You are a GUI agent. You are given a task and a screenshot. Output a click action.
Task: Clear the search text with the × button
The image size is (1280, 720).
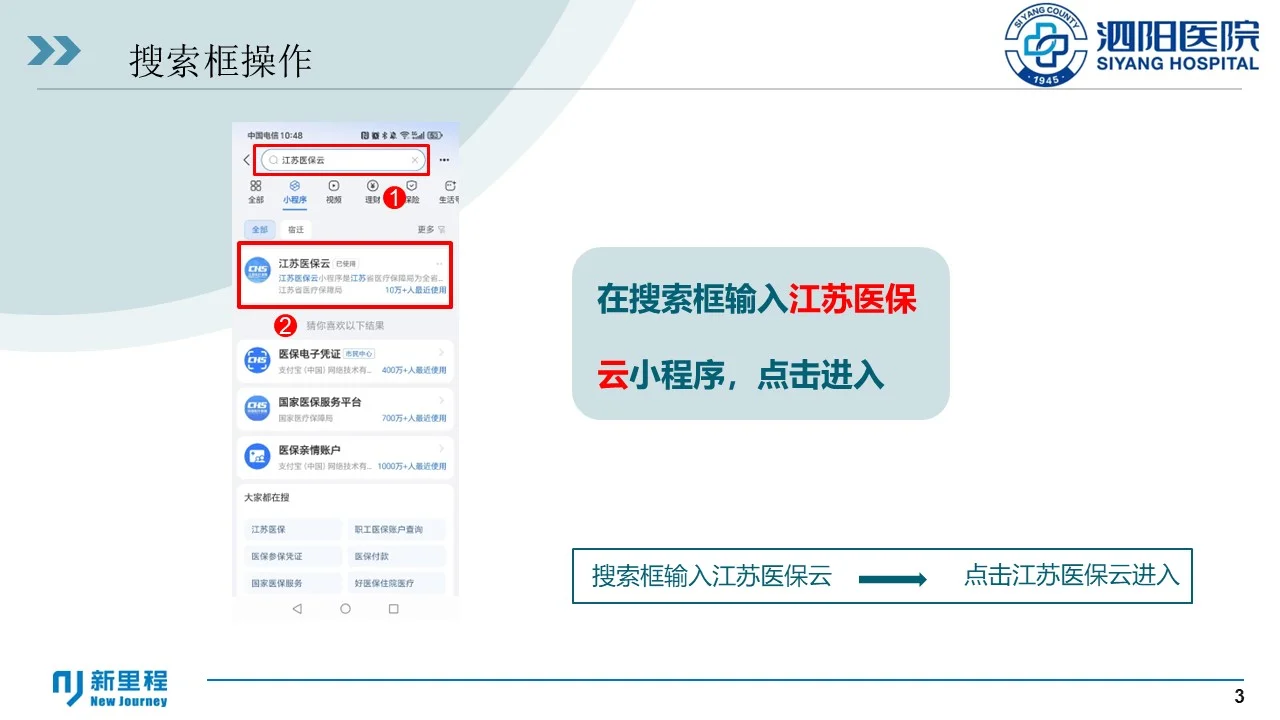[x=415, y=160]
